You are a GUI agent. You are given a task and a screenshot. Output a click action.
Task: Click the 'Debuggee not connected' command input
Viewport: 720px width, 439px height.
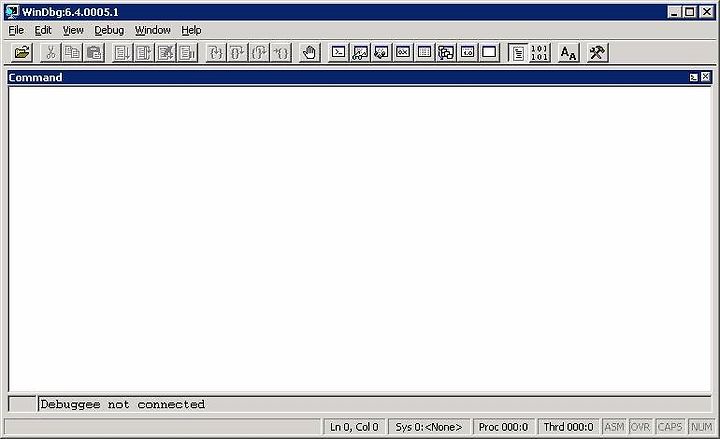click(374, 404)
